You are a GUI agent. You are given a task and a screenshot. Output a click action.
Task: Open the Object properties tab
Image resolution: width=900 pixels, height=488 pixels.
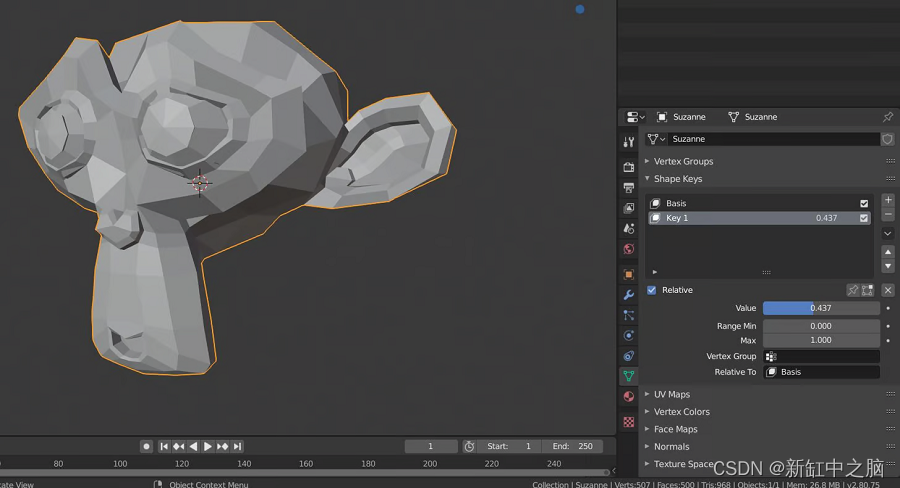(x=629, y=274)
